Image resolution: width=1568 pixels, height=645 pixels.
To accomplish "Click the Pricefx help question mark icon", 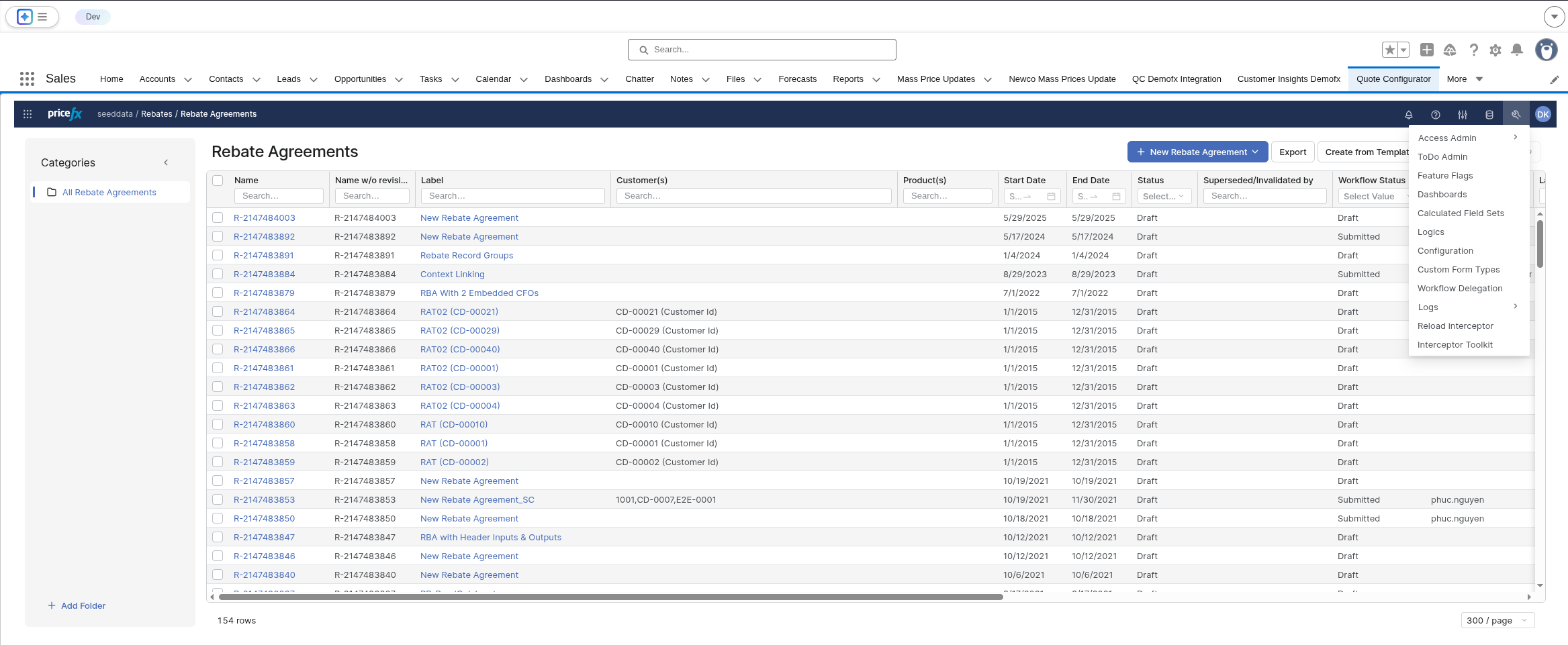I will [x=1436, y=115].
